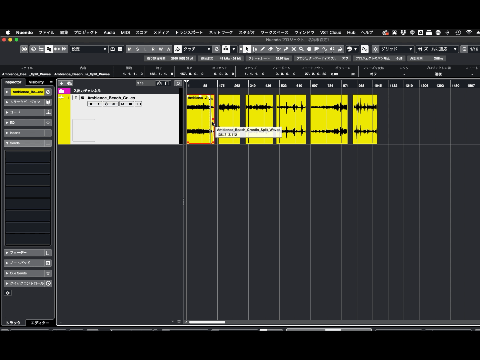Select the Ambience audio track name

(111, 97)
